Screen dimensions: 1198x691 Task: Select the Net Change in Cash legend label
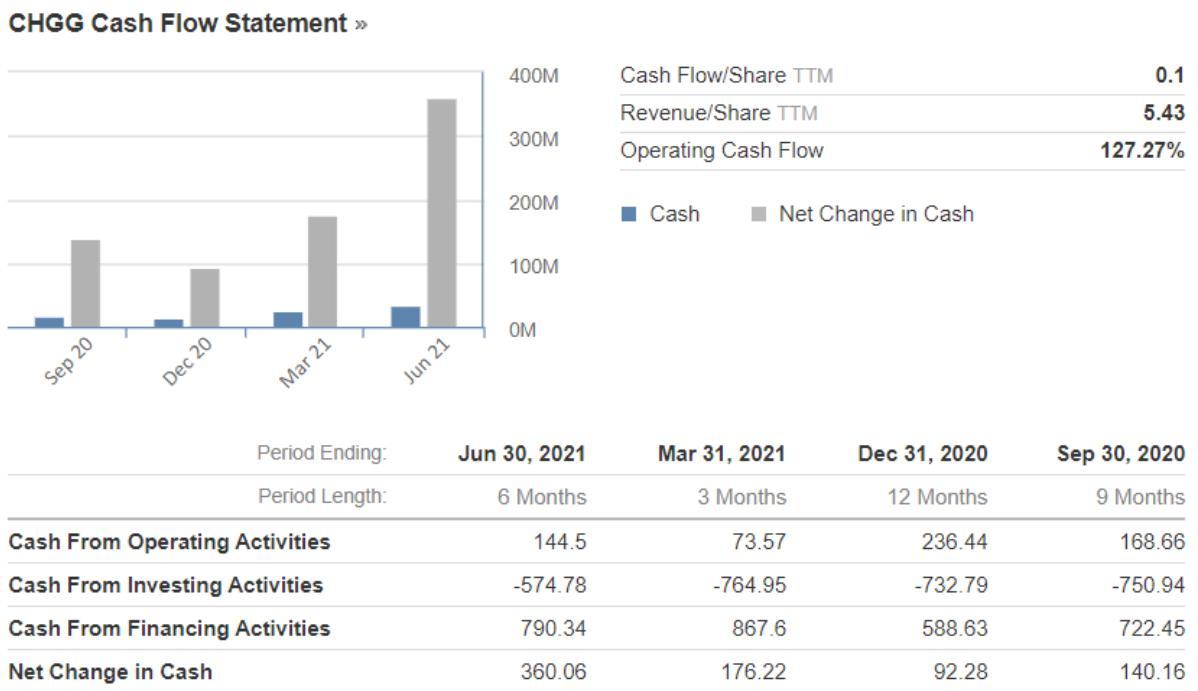coord(876,214)
